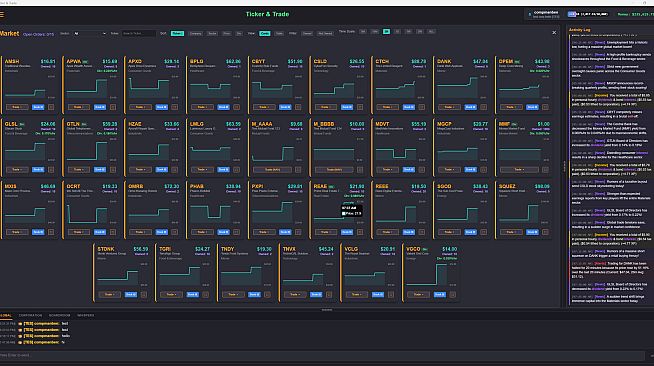Click the CBYT price chart
The image size is (654, 366).
coord(273,88)
